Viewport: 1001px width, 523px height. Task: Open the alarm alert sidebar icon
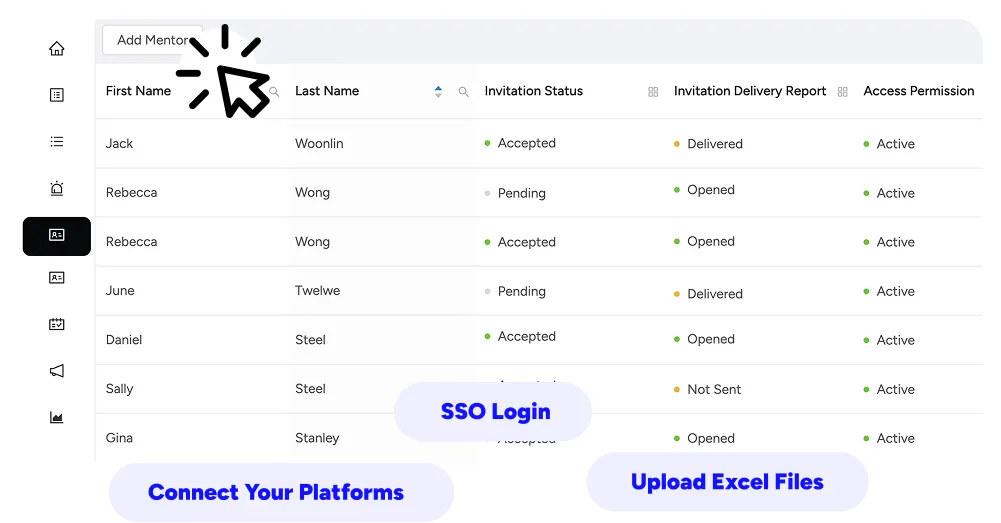(57, 188)
